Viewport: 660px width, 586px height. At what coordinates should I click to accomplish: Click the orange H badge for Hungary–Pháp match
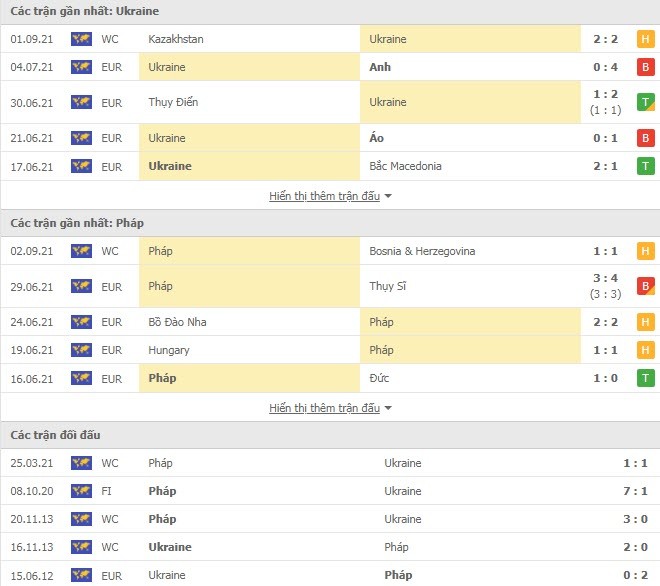[x=645, y=350]
